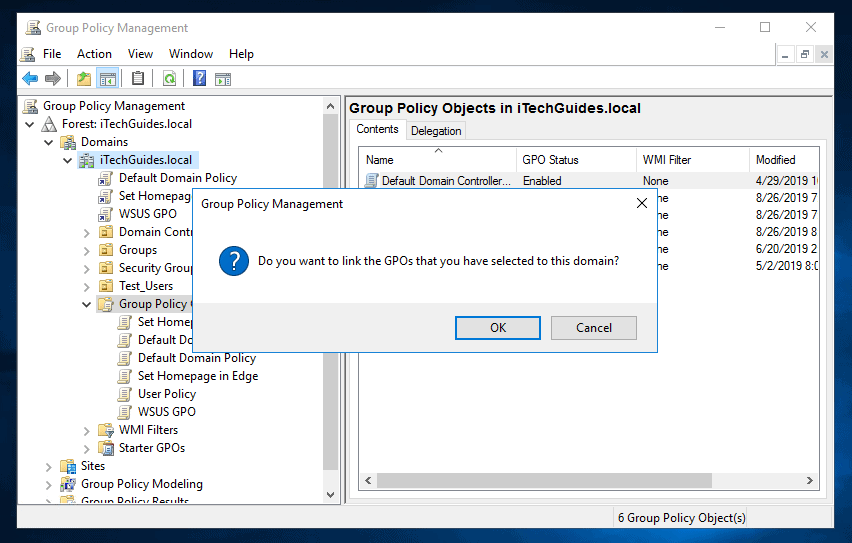This screenshot has width=852, height=543.
Task: Click the clipboard Properties toolbar icon
Action: coord(138,79)
